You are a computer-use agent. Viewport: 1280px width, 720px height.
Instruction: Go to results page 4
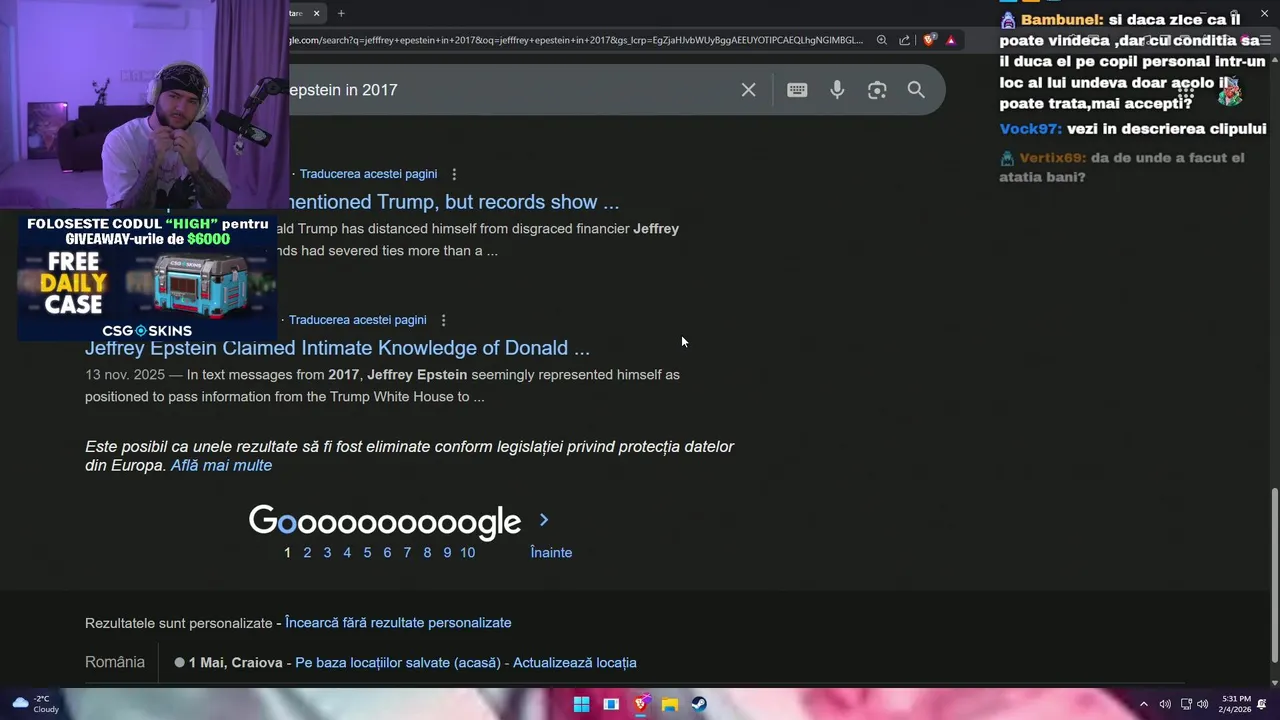coord(347,553)
